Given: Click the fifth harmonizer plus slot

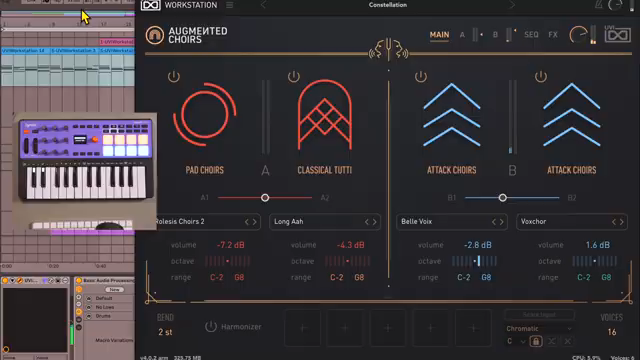Looking at the screenshot, I should 473,328.
